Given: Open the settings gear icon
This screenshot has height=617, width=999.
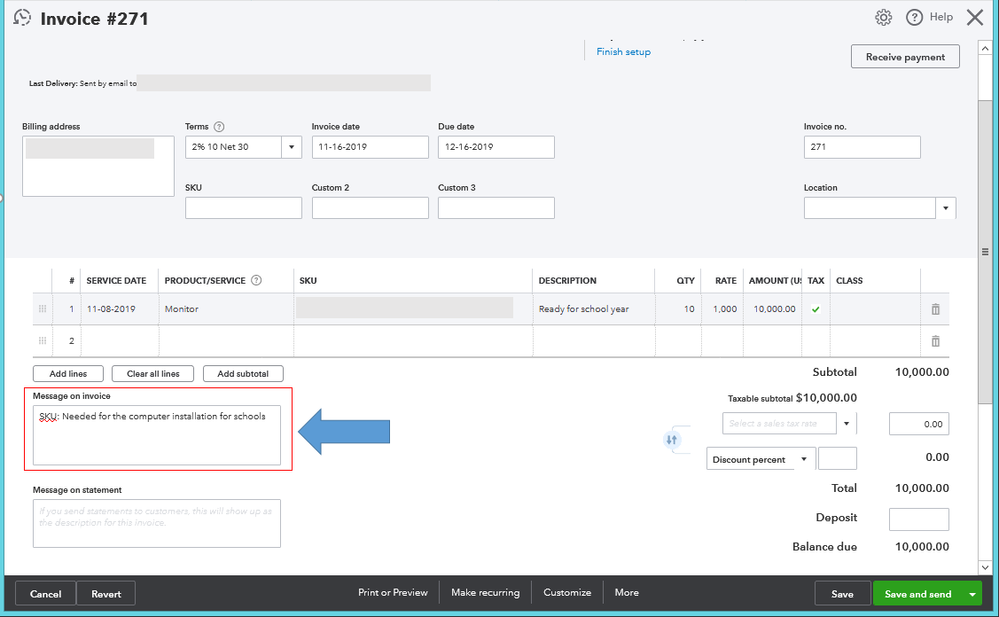Looking at the screenshot, I should point(883,17).
